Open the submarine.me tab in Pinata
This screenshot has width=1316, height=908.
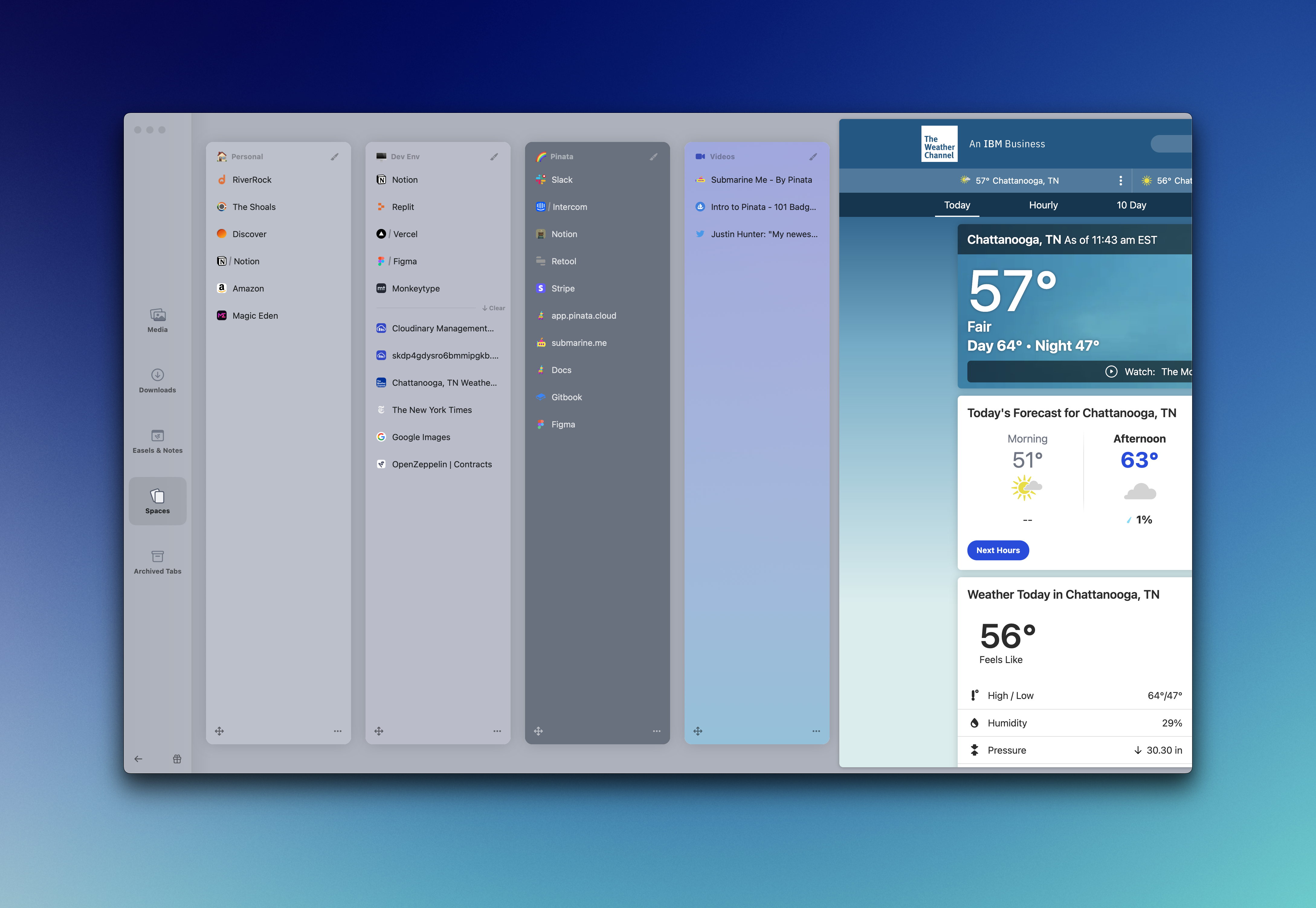point(597,343)
